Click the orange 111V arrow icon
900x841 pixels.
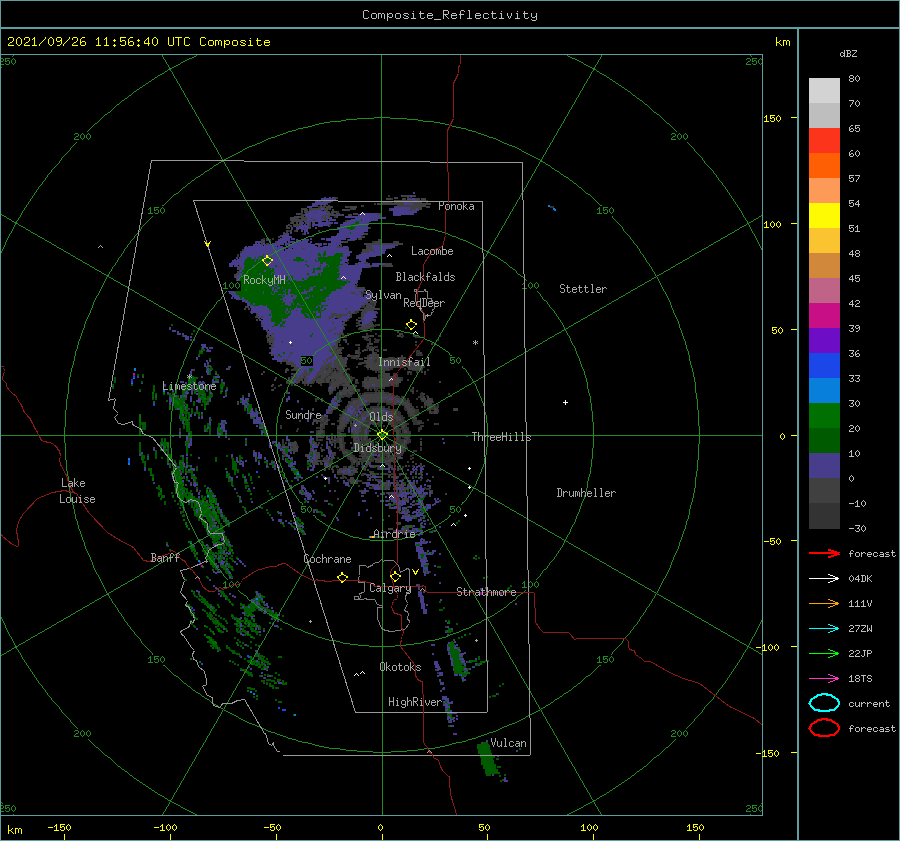coord(824,603)
